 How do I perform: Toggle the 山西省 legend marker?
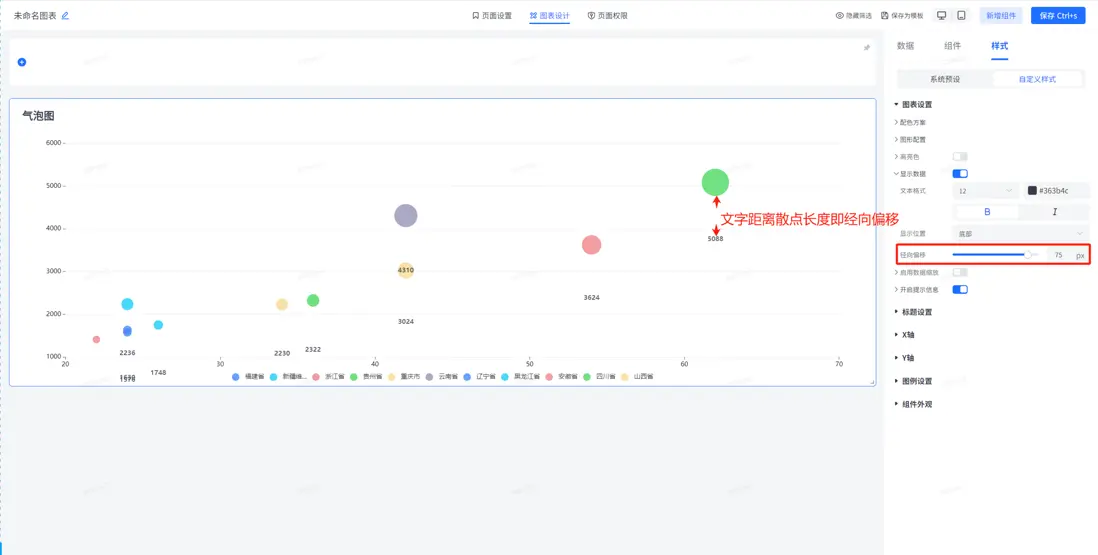click(x=625, y=377)
